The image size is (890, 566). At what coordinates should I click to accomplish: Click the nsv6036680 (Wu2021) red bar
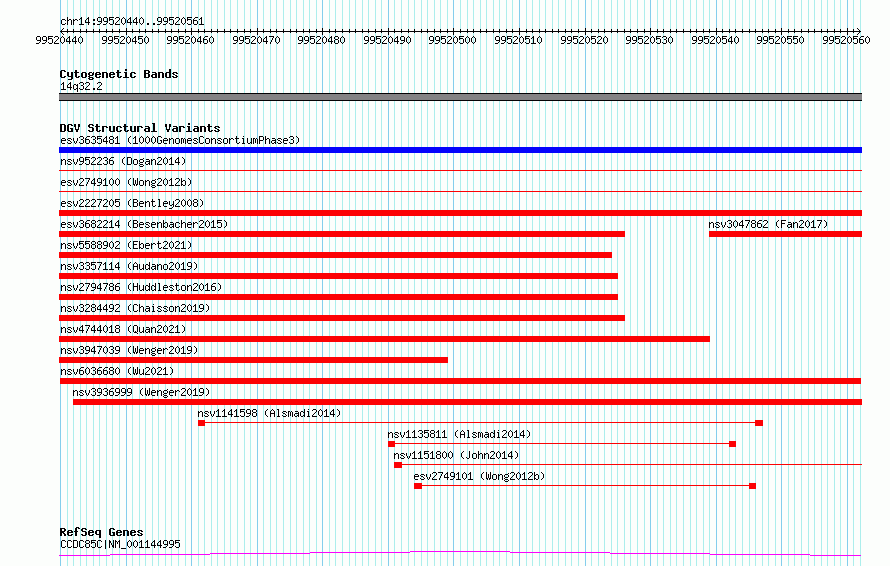(x=460, y=381)
